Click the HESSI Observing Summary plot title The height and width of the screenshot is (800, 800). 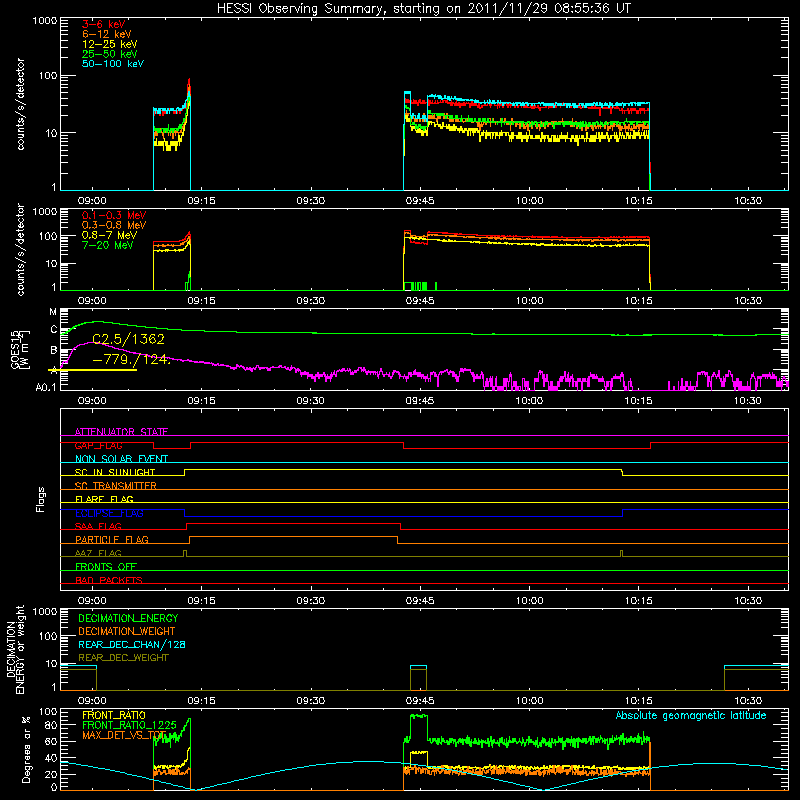[423, 8]
